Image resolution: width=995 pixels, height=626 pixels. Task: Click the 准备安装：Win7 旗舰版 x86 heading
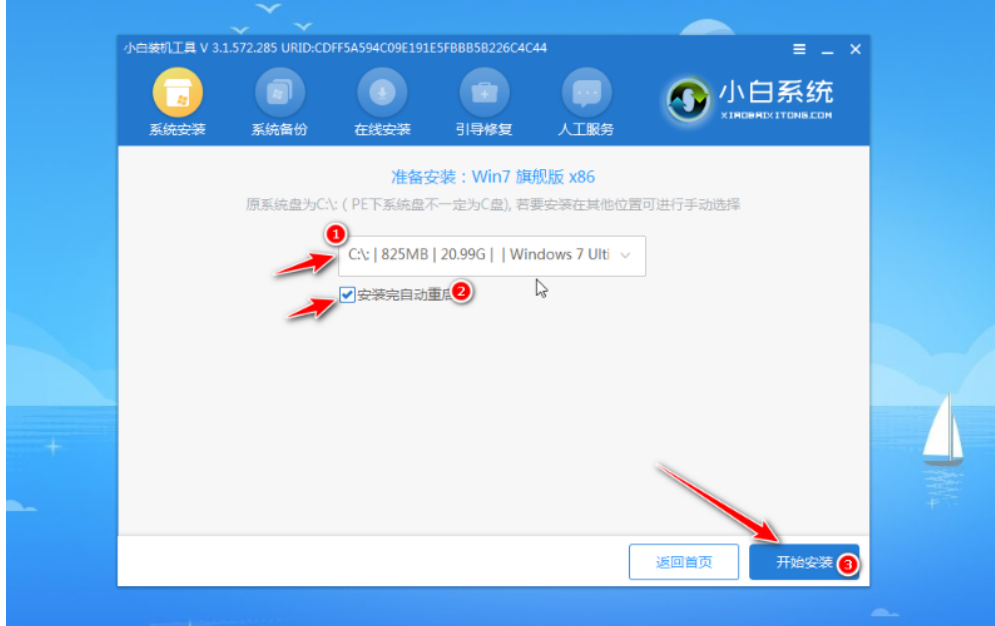point(493,176)
